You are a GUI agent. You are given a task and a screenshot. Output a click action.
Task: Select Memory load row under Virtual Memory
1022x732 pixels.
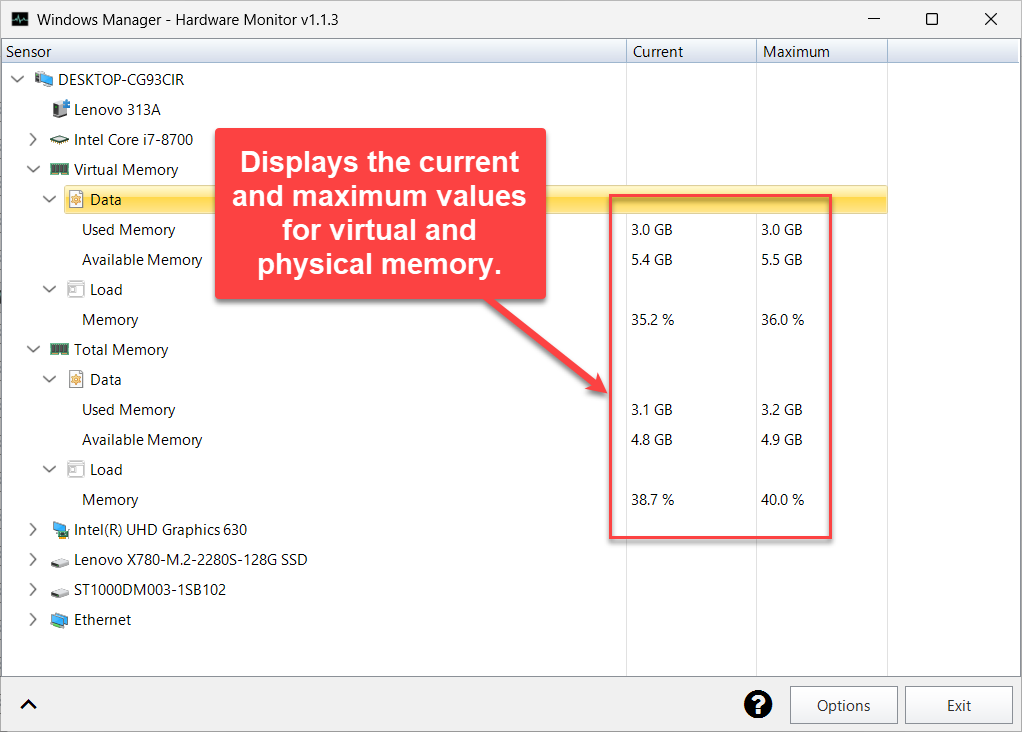point(110,319)
